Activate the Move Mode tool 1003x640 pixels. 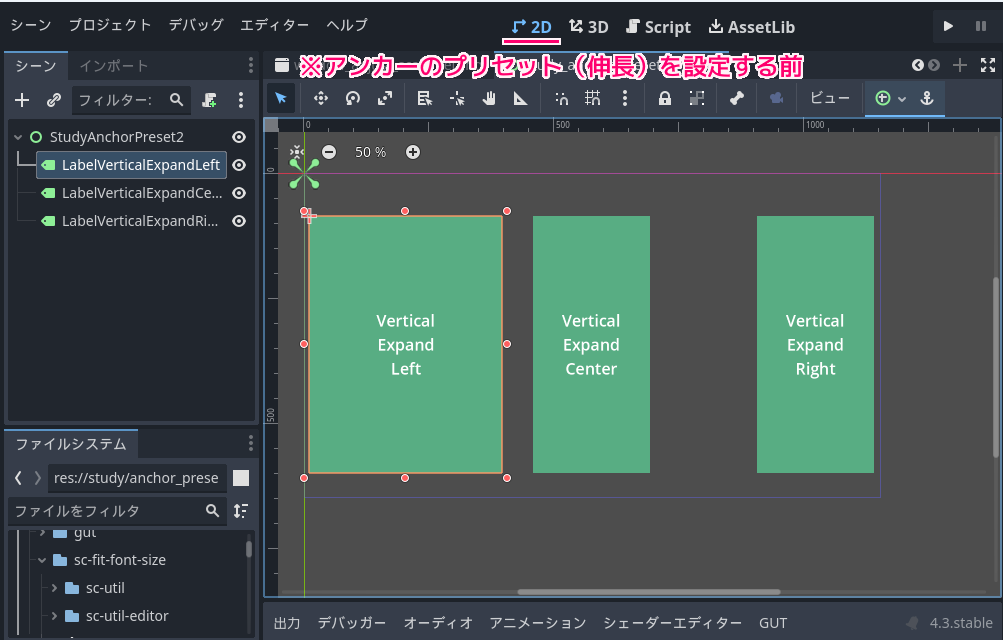[x=322, y=98]
